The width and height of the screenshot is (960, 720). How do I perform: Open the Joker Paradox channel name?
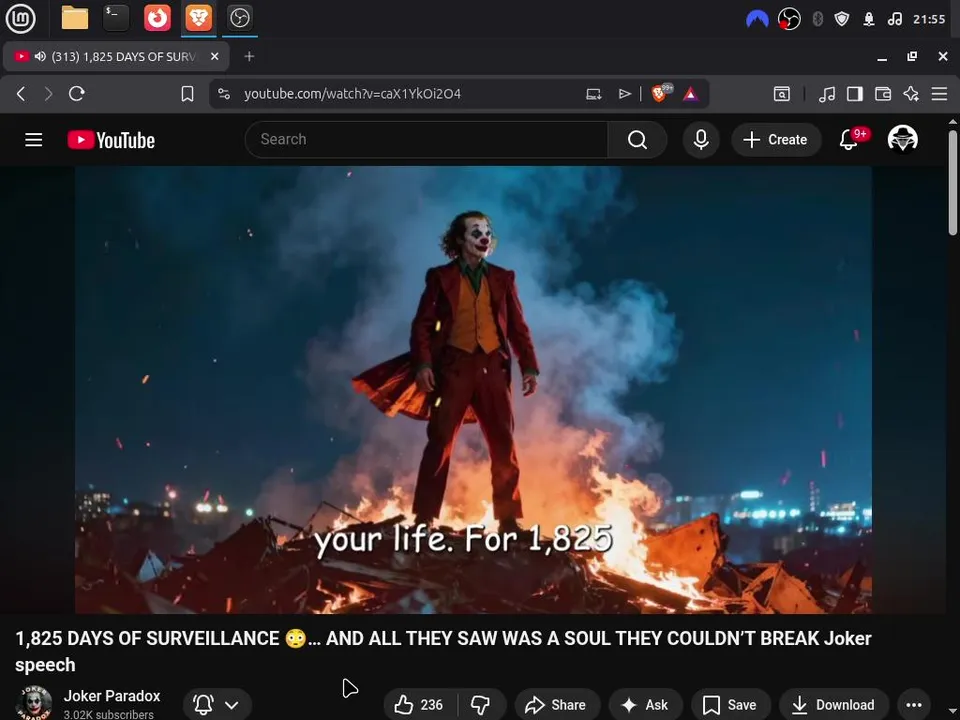click(x=112, y=696)
